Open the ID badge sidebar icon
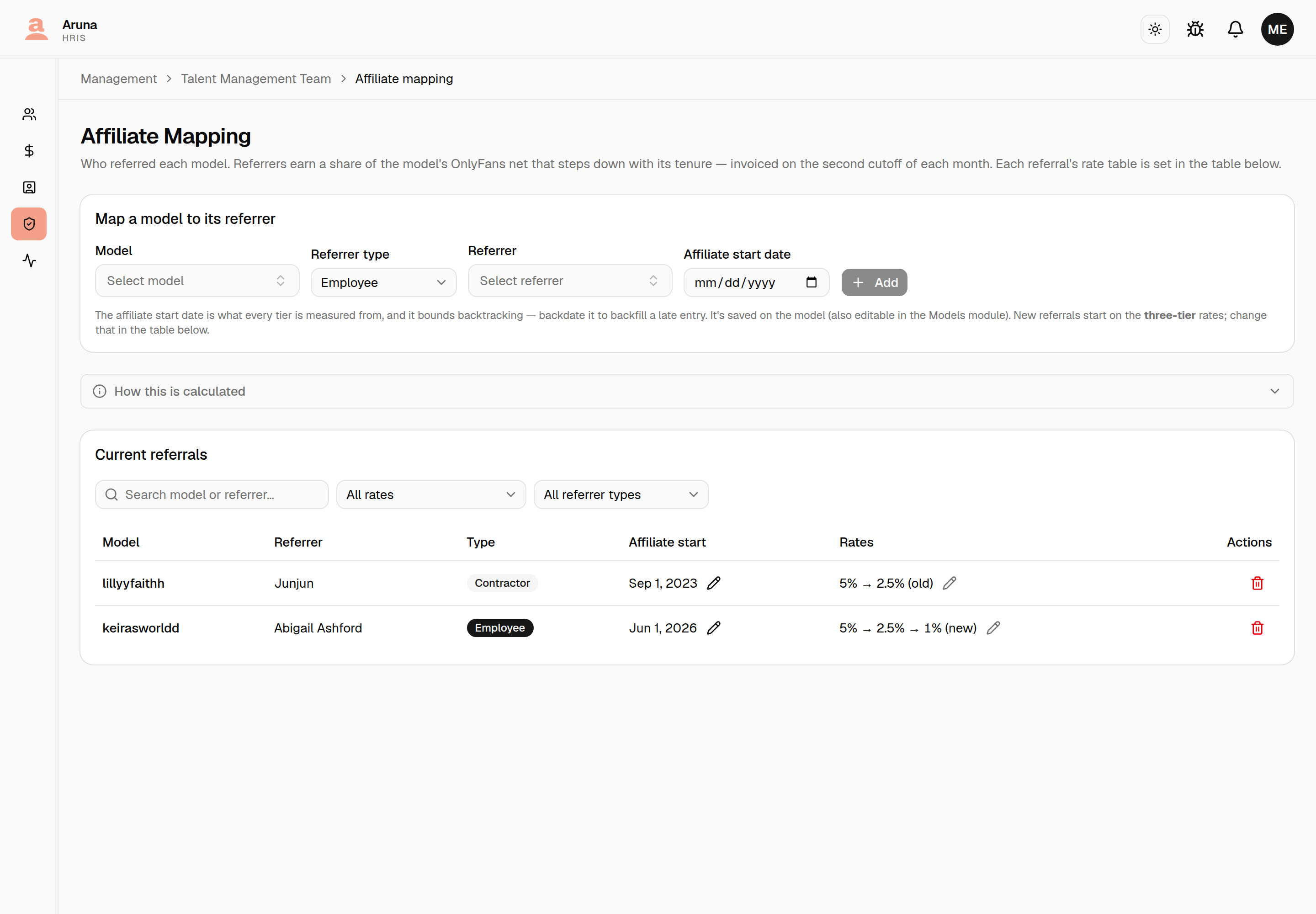The height and width of the screenshot is (914, 1316). (29, 187)
